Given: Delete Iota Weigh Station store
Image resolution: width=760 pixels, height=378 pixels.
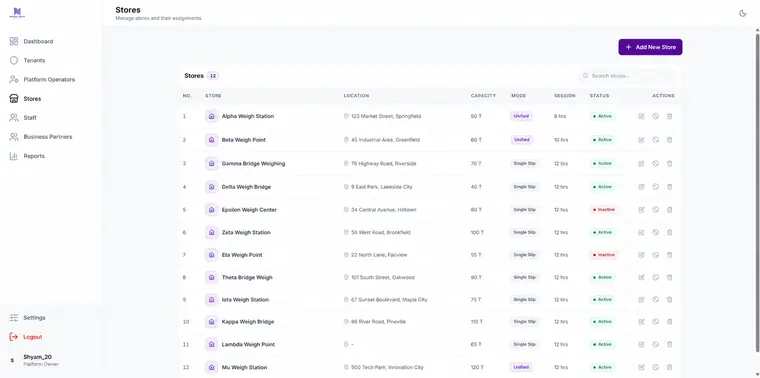Looking at the screenshot, I should pos(669,300).
